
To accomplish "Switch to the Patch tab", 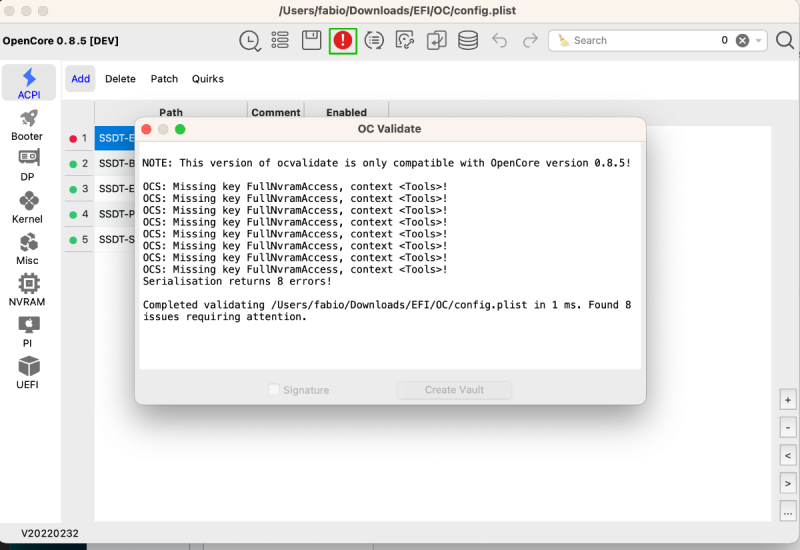I will (x=164, y=79).
